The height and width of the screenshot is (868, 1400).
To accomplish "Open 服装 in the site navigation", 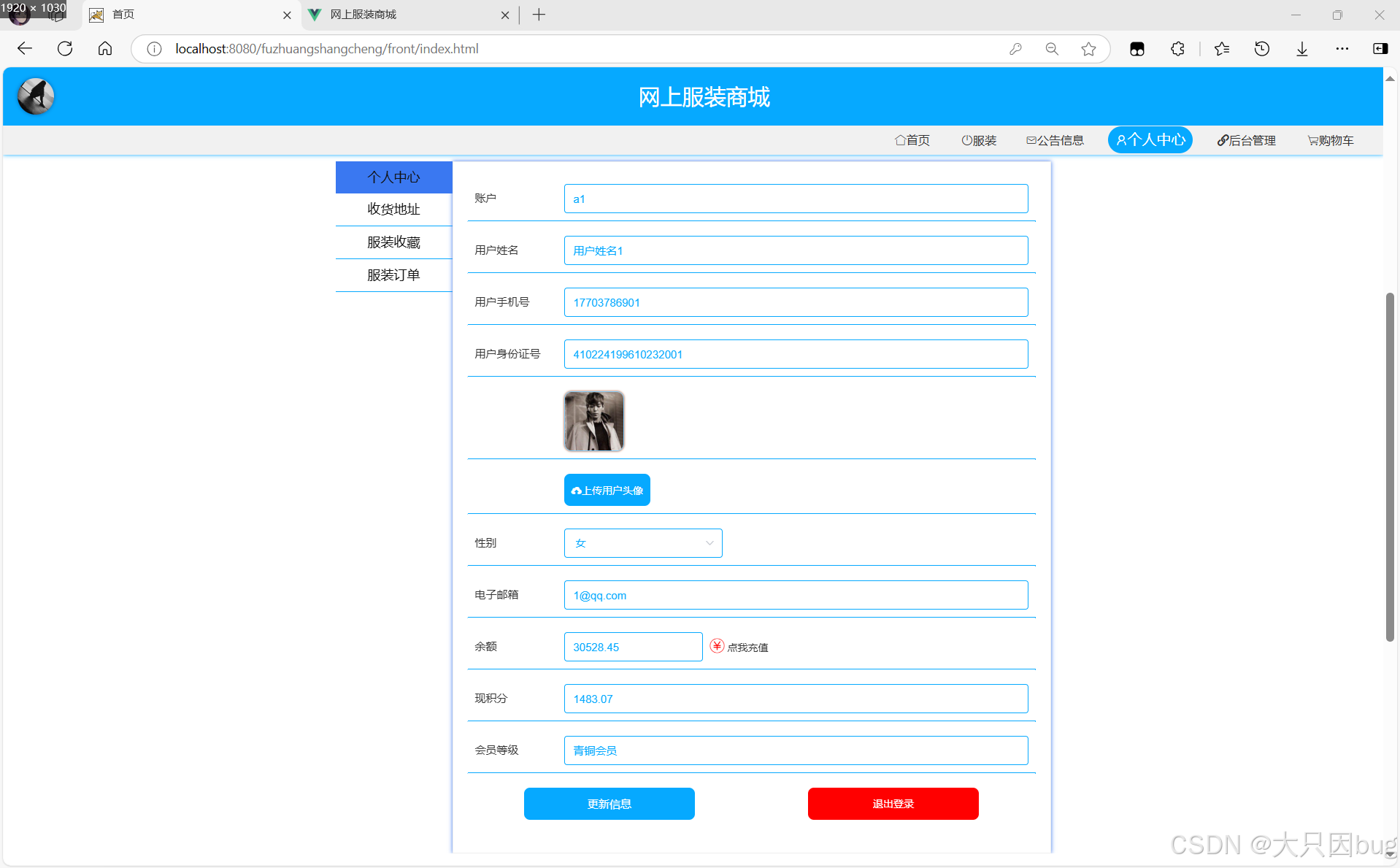I will 979,140.
